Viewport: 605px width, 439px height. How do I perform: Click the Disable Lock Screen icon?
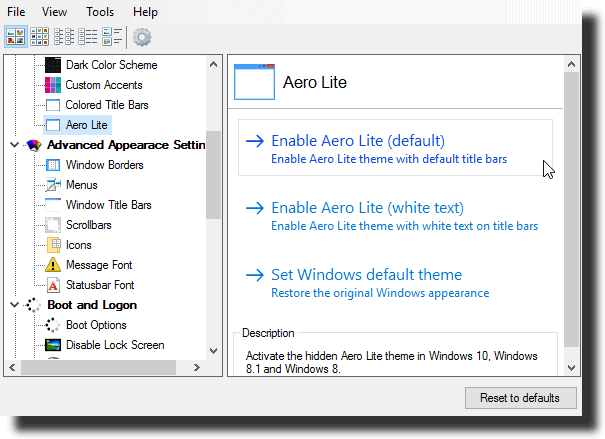[x=53, y=345]
